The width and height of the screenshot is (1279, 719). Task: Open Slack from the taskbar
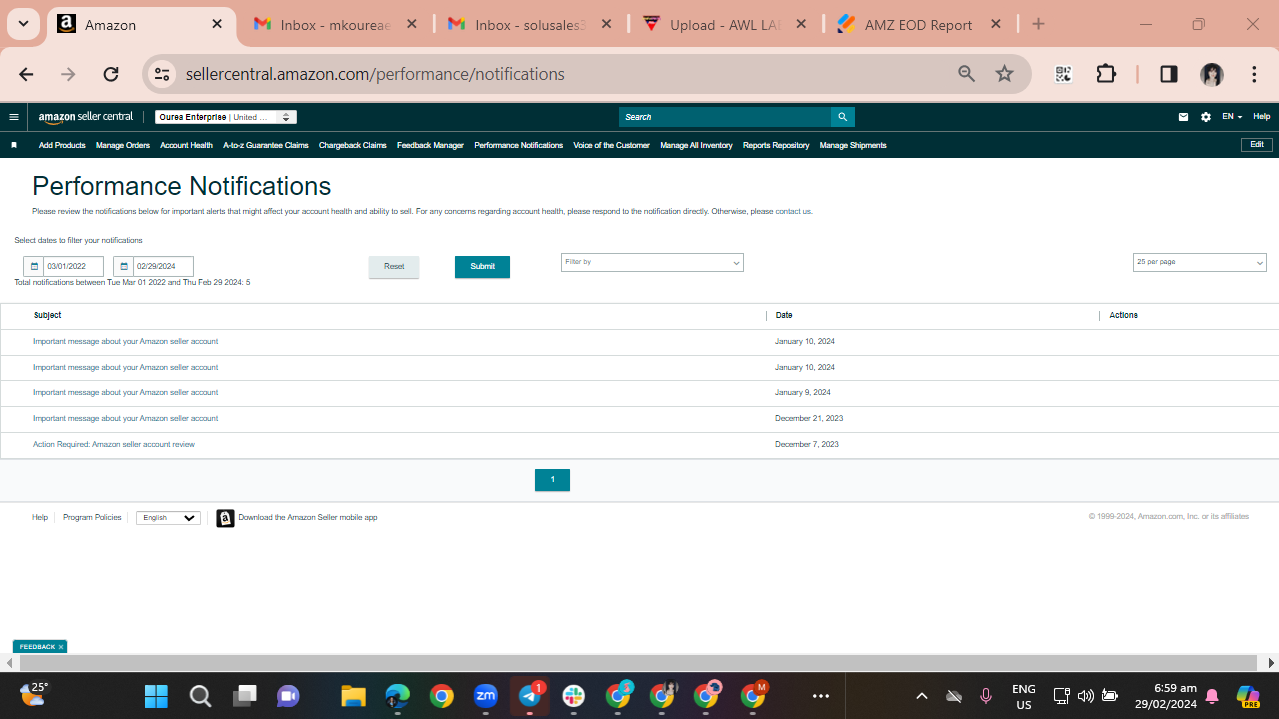coord(574,696)
